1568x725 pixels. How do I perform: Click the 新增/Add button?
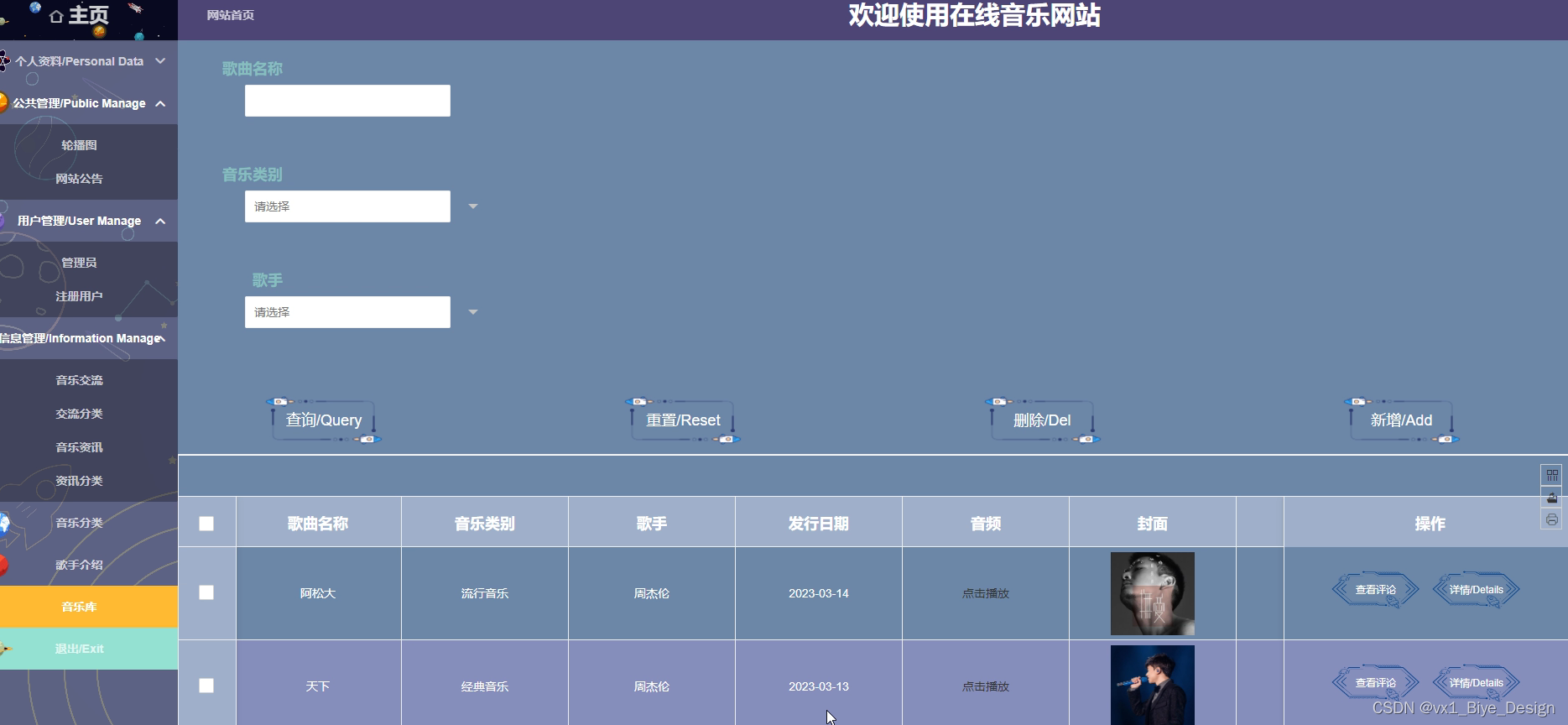pyautogui.click(x=1401, y=420)
